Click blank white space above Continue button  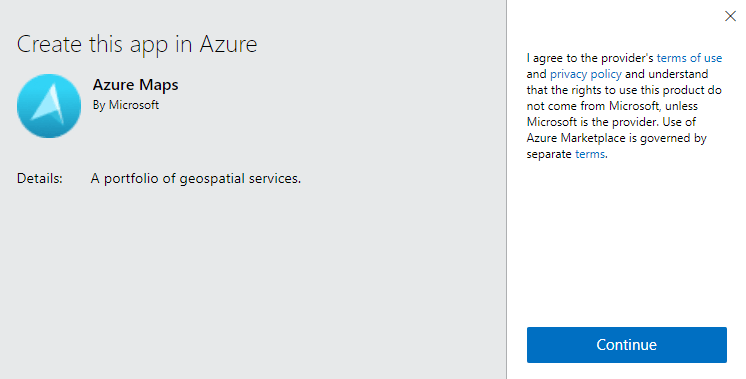627,243
